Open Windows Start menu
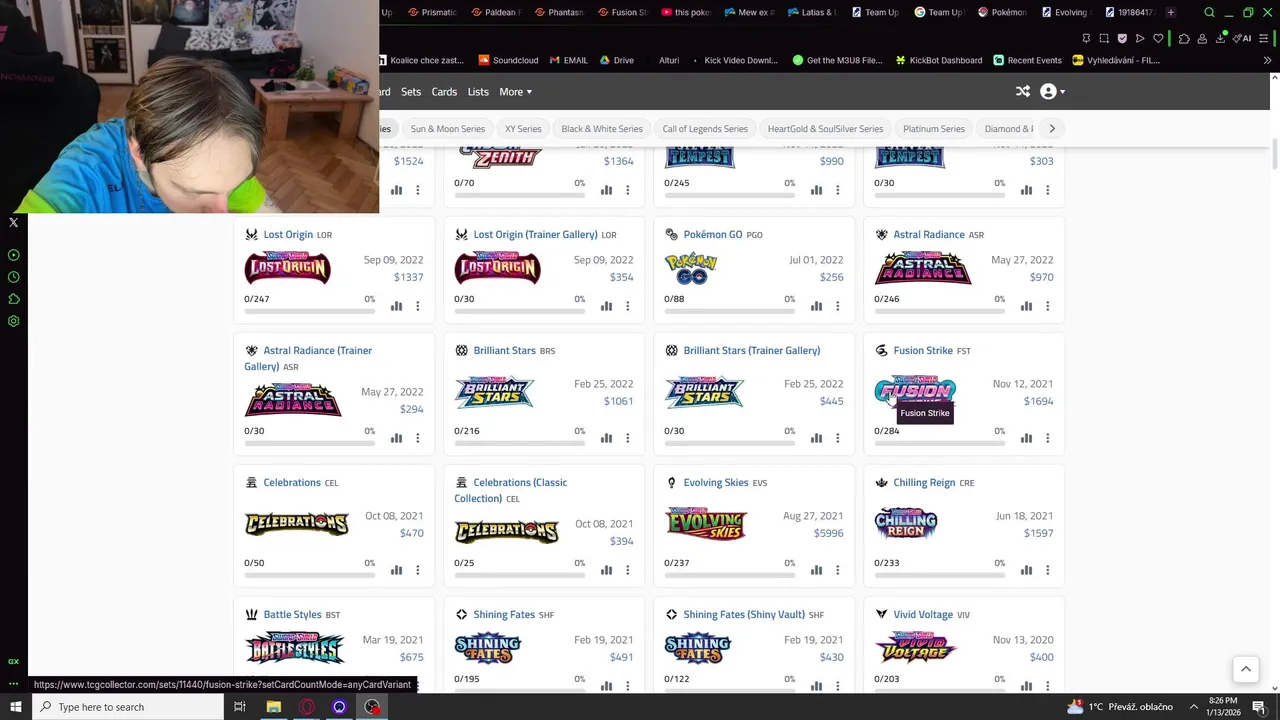1280x720 pixels. point(15,707)
